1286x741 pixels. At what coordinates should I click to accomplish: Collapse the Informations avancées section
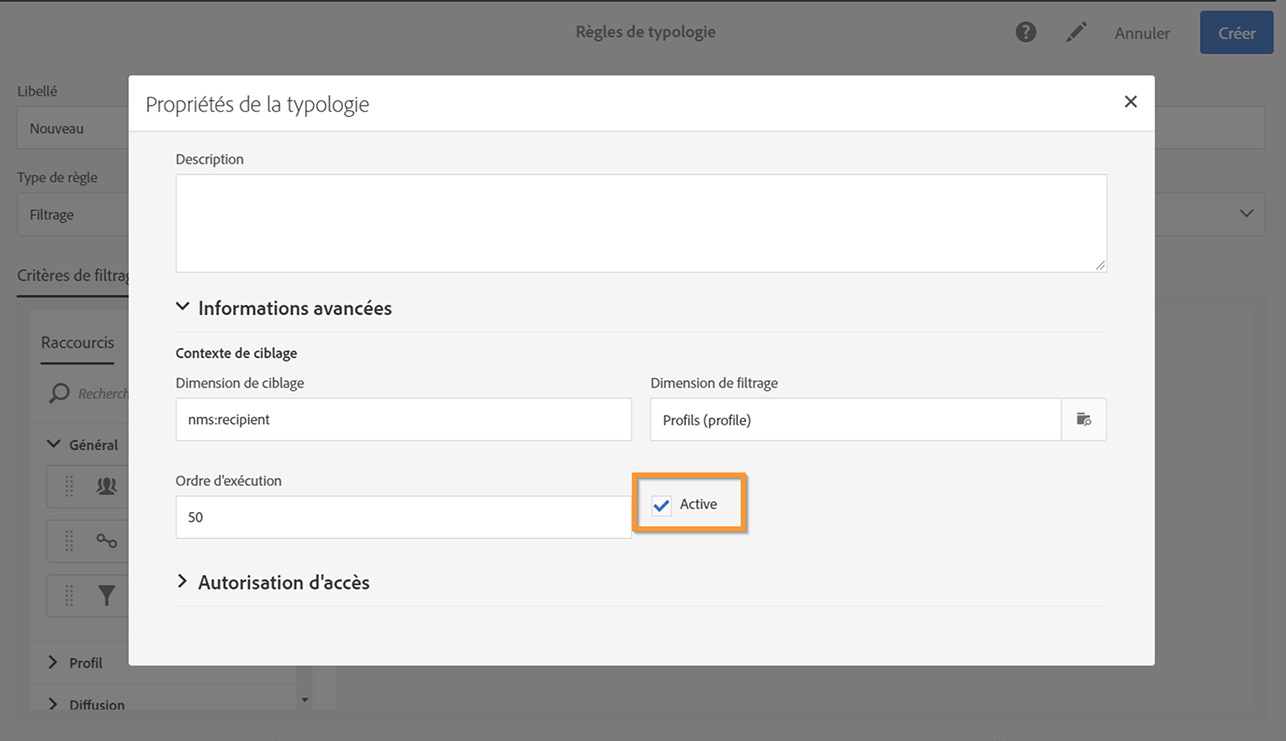tap(183, 308)
